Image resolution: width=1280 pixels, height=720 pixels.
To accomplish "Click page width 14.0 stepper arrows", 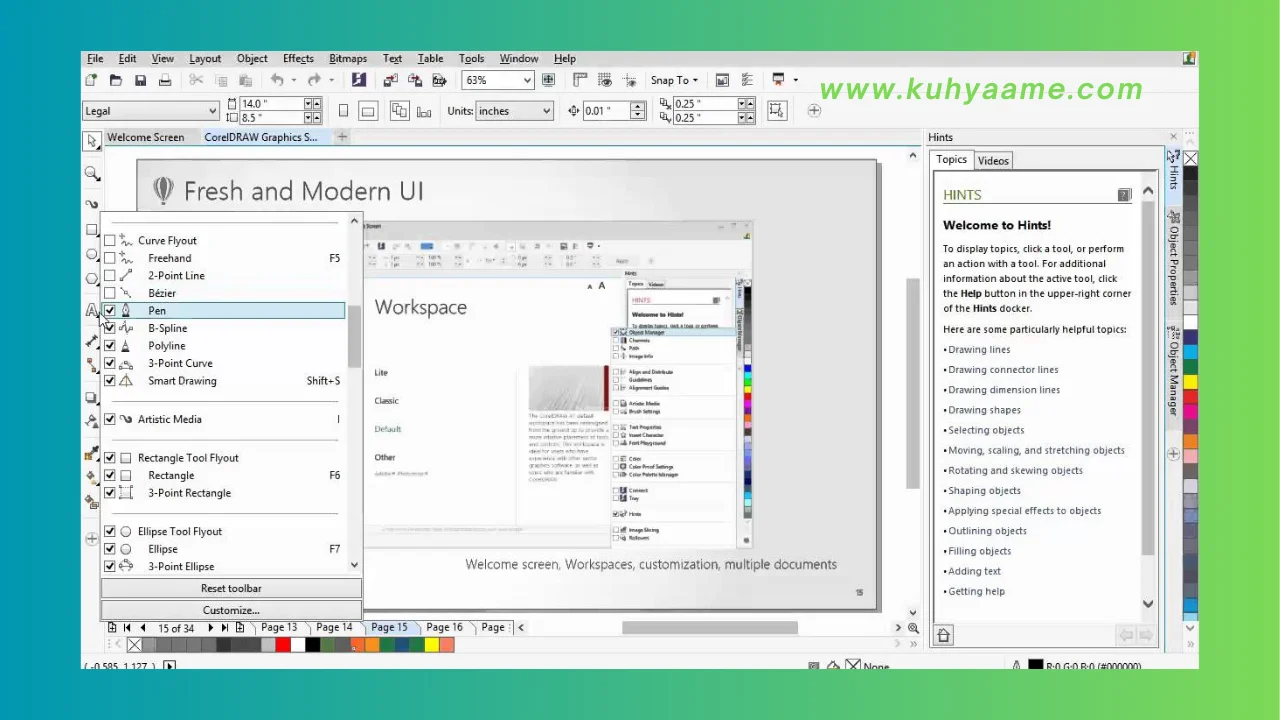I will pyautogui.click(x=312, y=104).
